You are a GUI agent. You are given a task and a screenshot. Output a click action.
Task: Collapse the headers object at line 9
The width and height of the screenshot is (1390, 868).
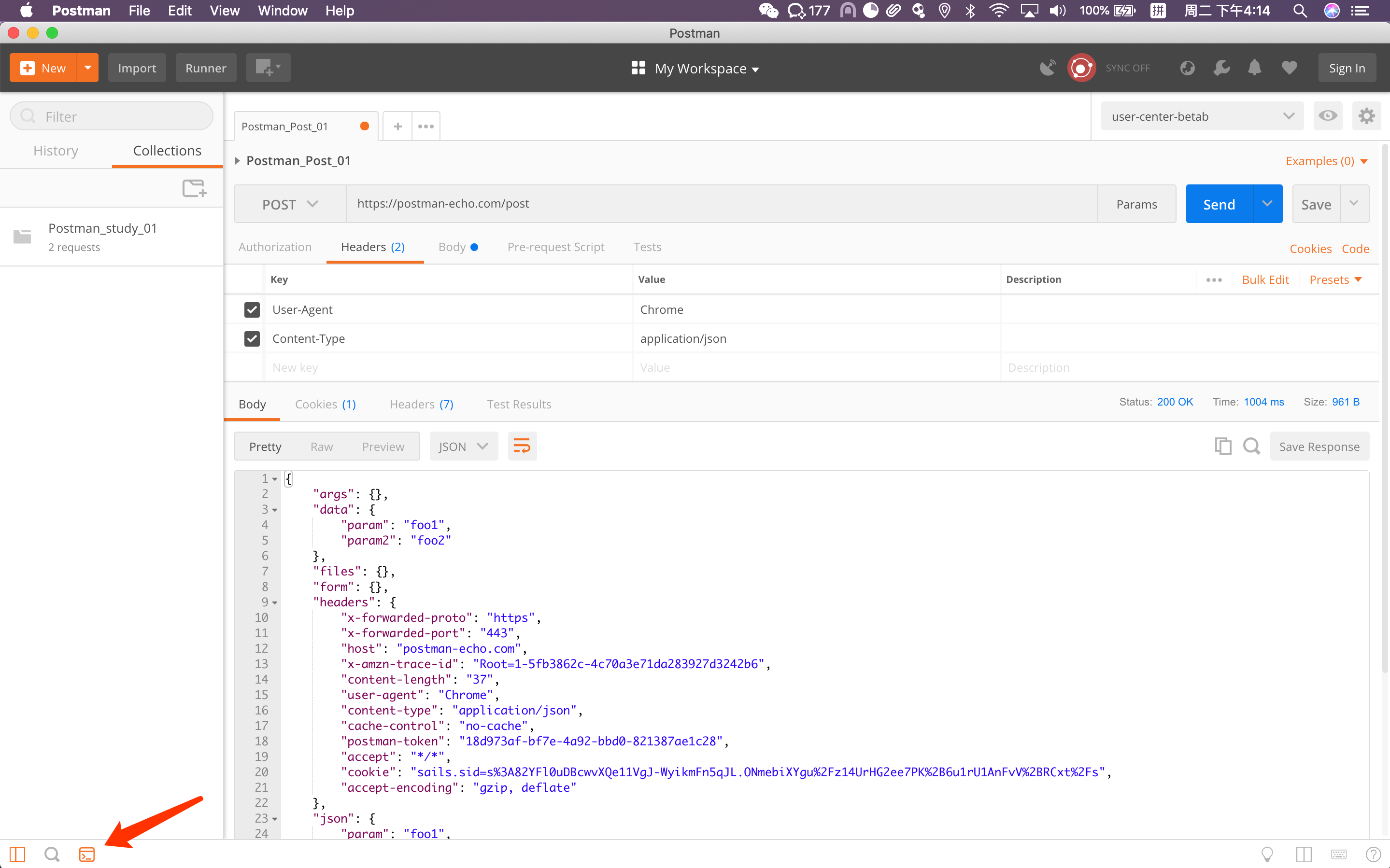coord(275,602)
